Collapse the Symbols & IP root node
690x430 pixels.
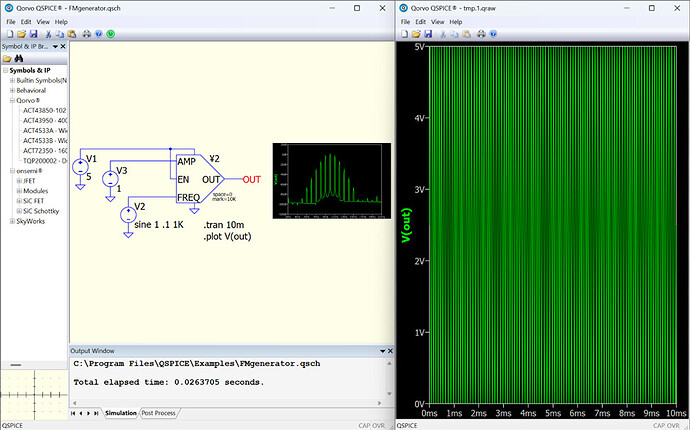click(x=5, y=70)
